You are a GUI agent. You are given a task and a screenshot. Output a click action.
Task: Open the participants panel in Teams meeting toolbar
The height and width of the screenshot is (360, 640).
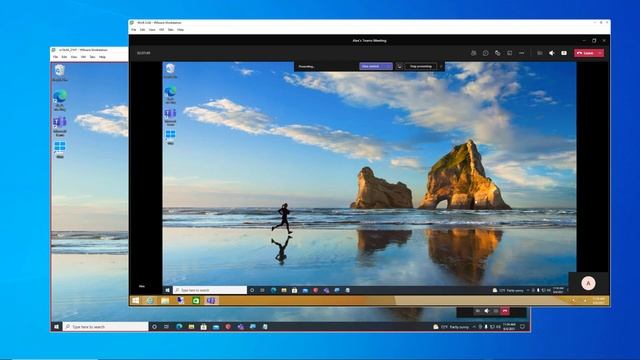pos(473,53)
